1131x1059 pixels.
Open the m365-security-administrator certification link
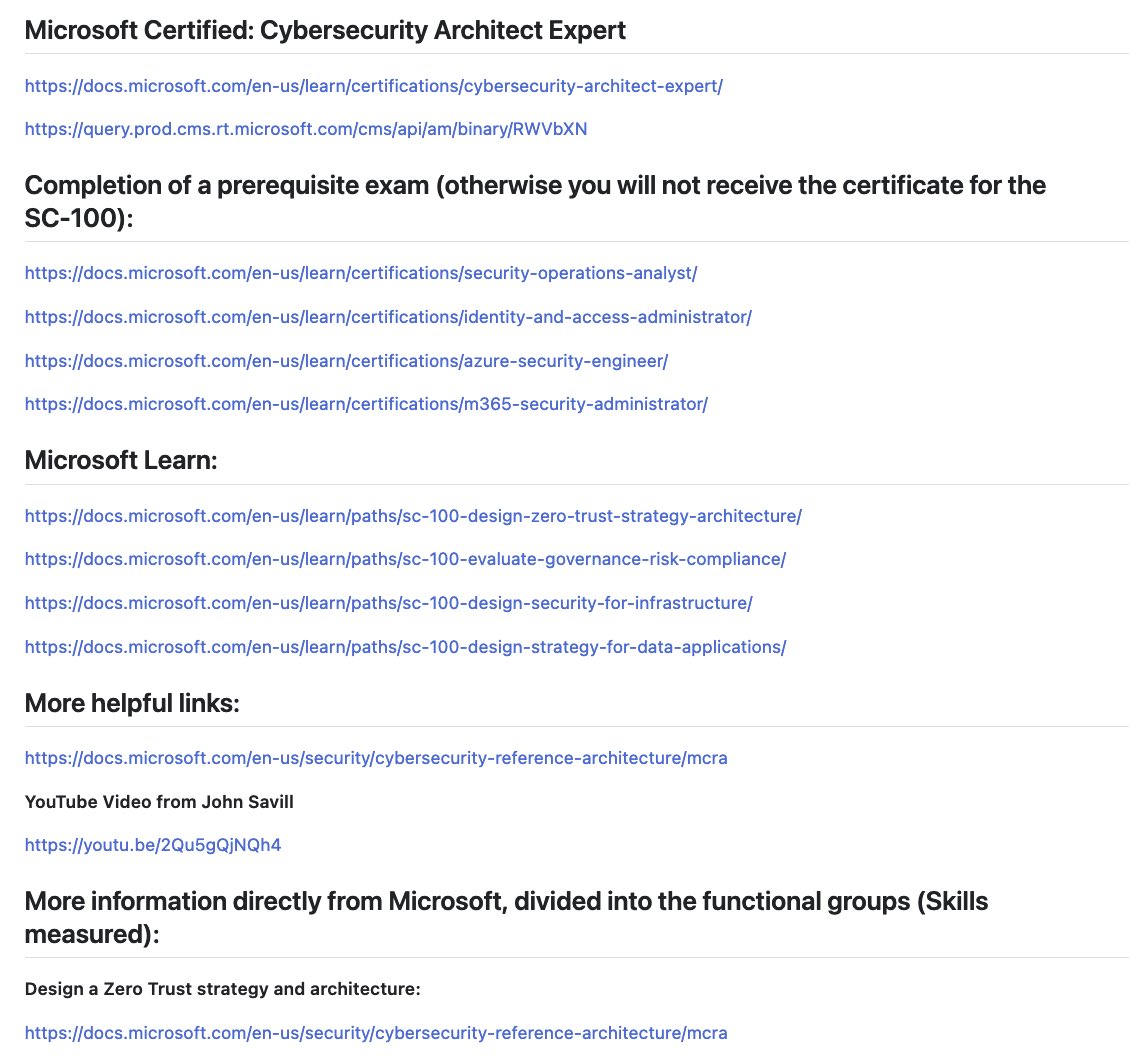click(366, 404)
